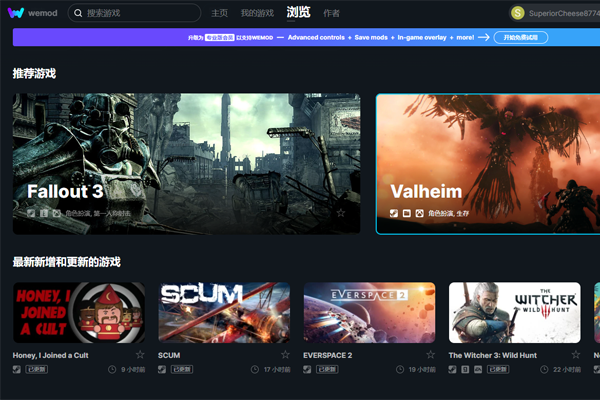This screenshot has height=400, width=600.
Task: Click the WeMod logo icon
Action: (17, 13)
